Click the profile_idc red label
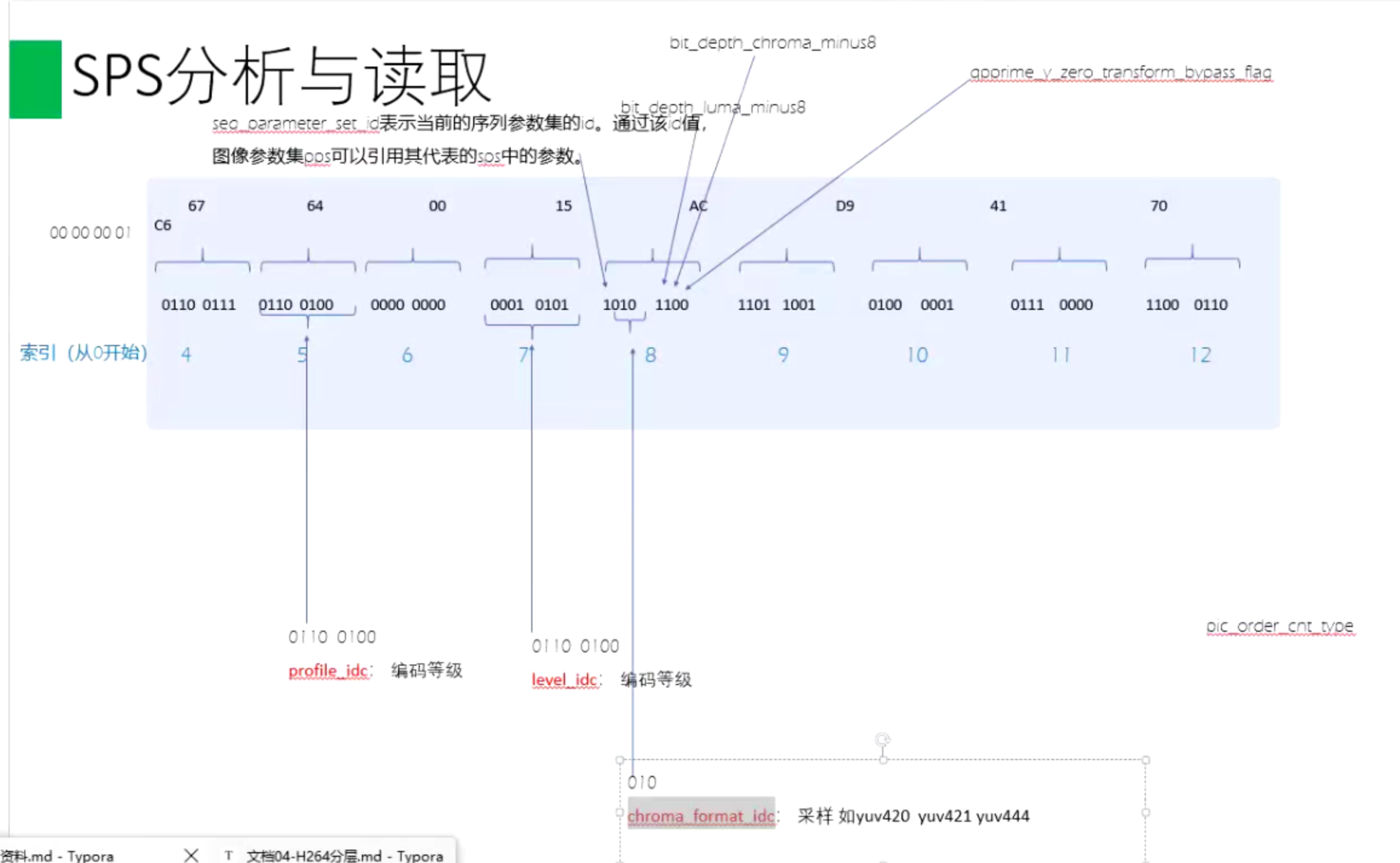1400x863 pixels. point(328,671)
